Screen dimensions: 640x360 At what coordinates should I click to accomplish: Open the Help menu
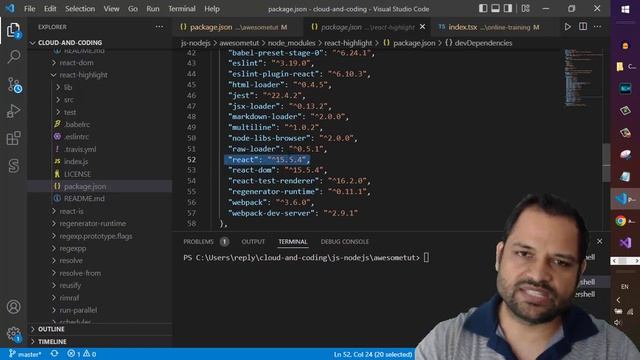(x=212, y=9)
